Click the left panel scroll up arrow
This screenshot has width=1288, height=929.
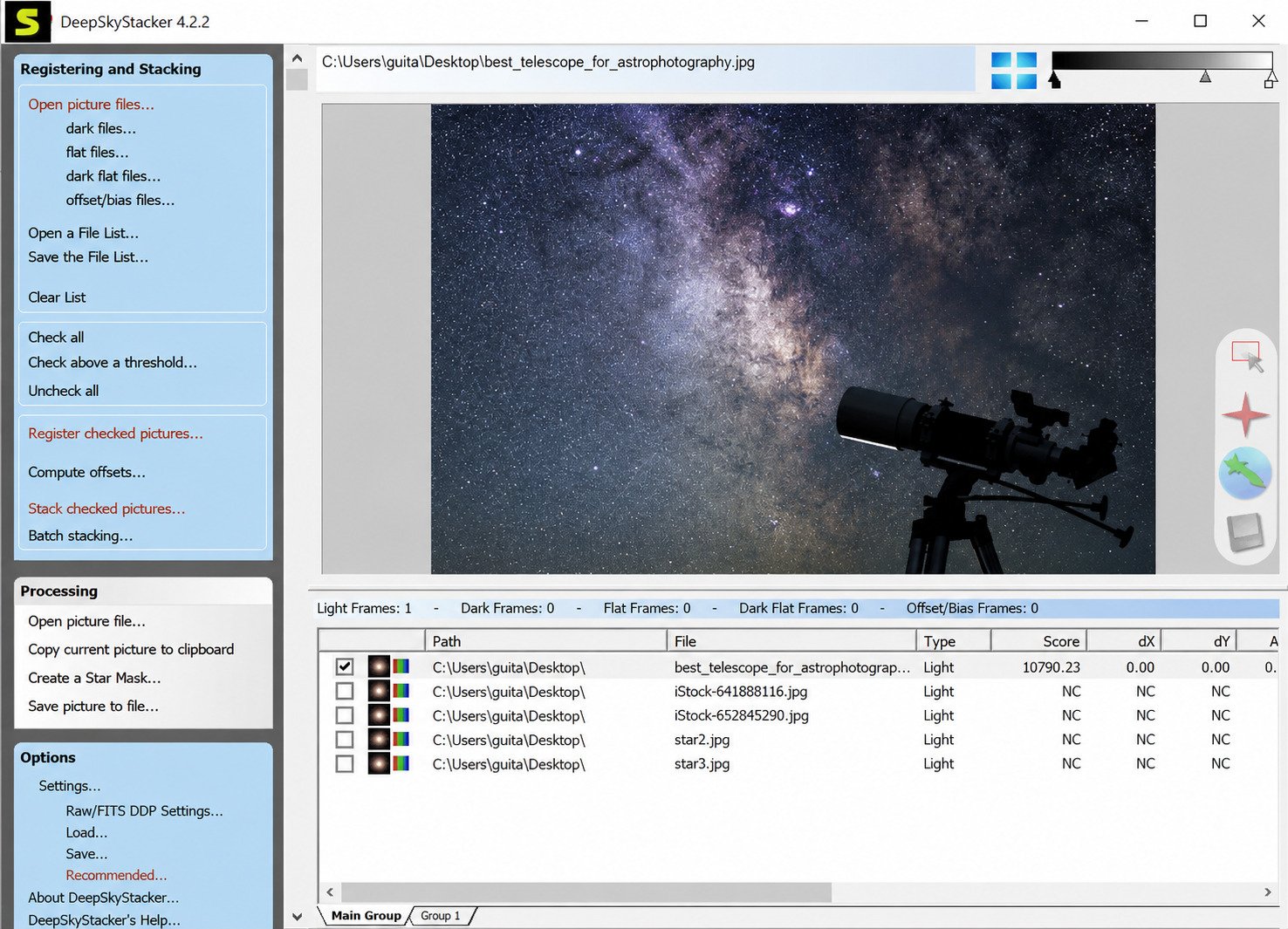tap(297, 58)
